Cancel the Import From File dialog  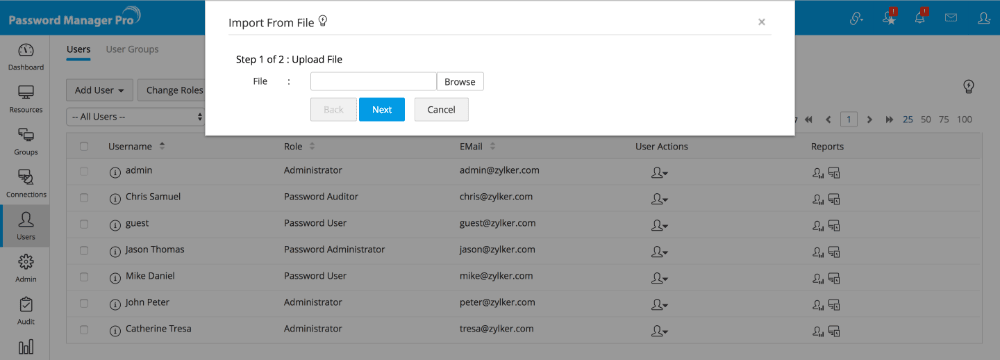point(441,109)
